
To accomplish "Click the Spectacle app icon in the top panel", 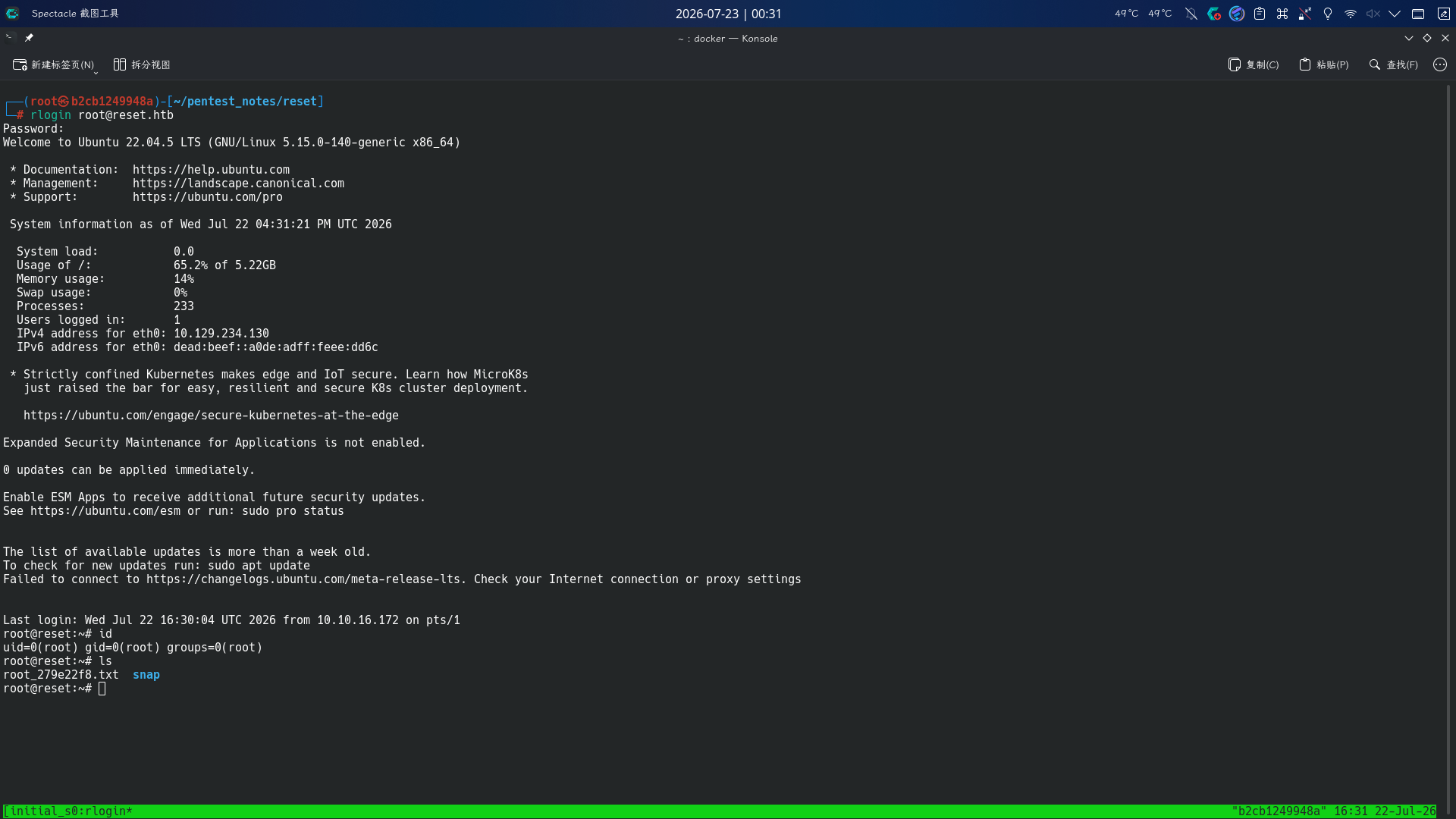I will [x=13, y=14].
